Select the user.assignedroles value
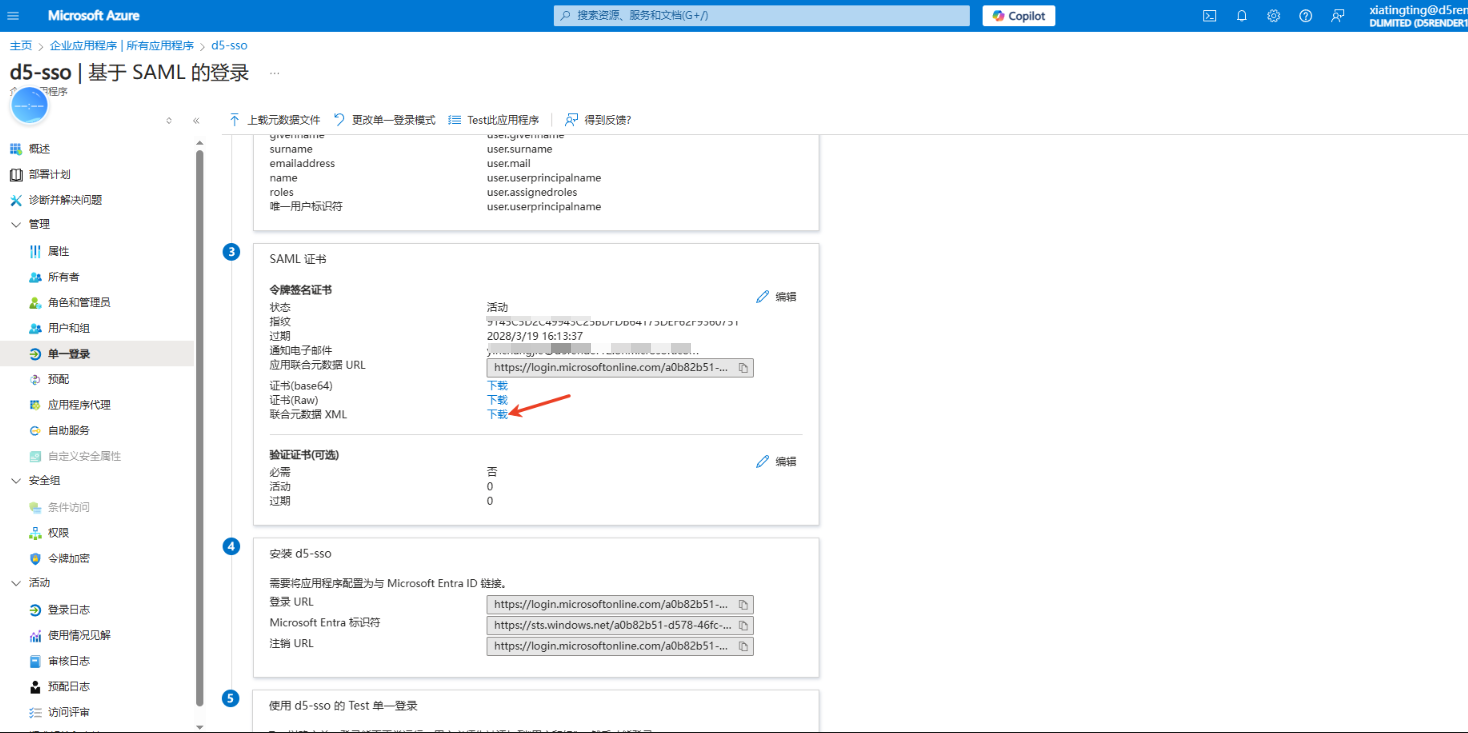The image size is (1468, 733). (x=532, y=192)
